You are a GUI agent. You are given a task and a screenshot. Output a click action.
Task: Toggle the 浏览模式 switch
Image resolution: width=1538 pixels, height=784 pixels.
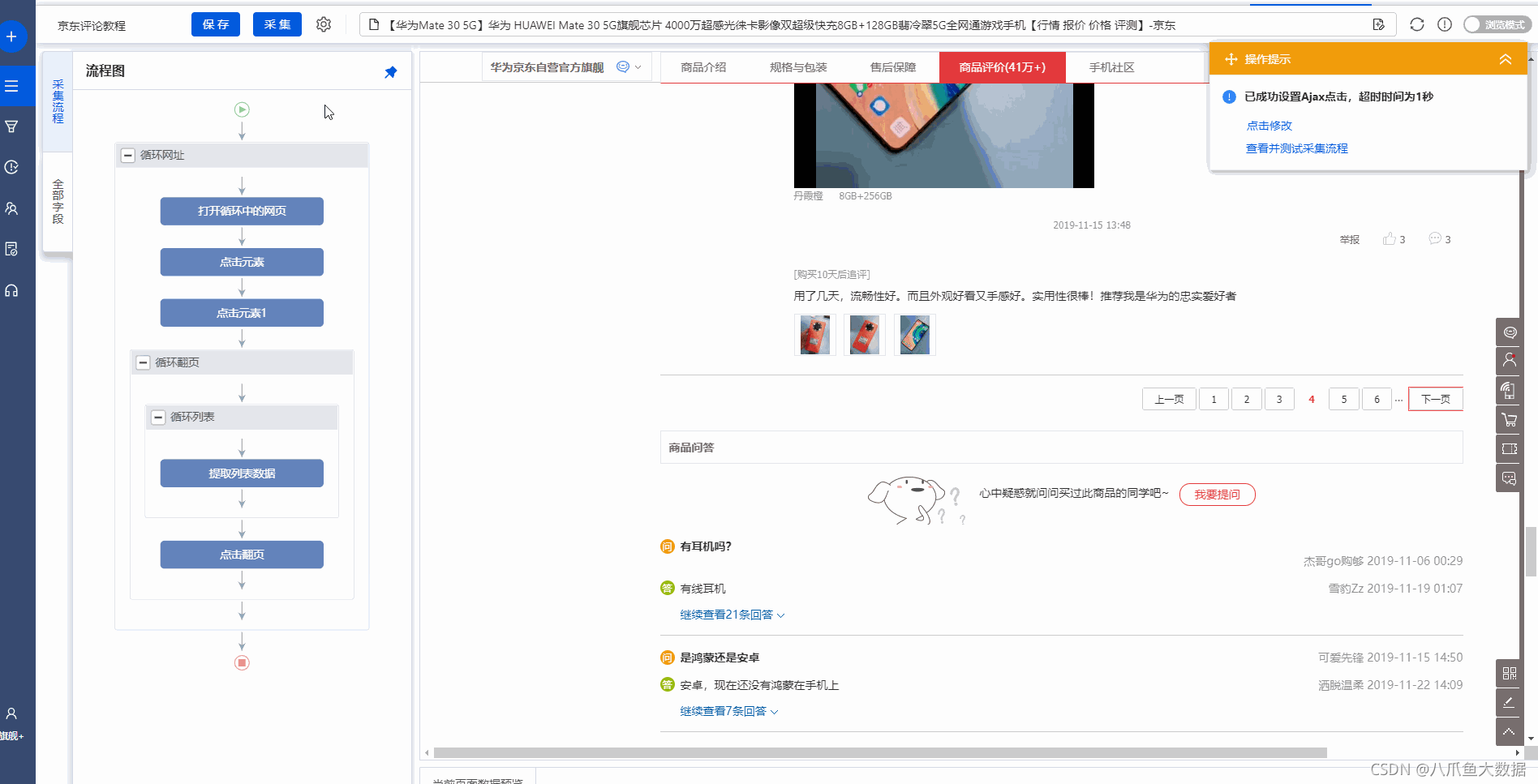click(x=1496, y=24)
